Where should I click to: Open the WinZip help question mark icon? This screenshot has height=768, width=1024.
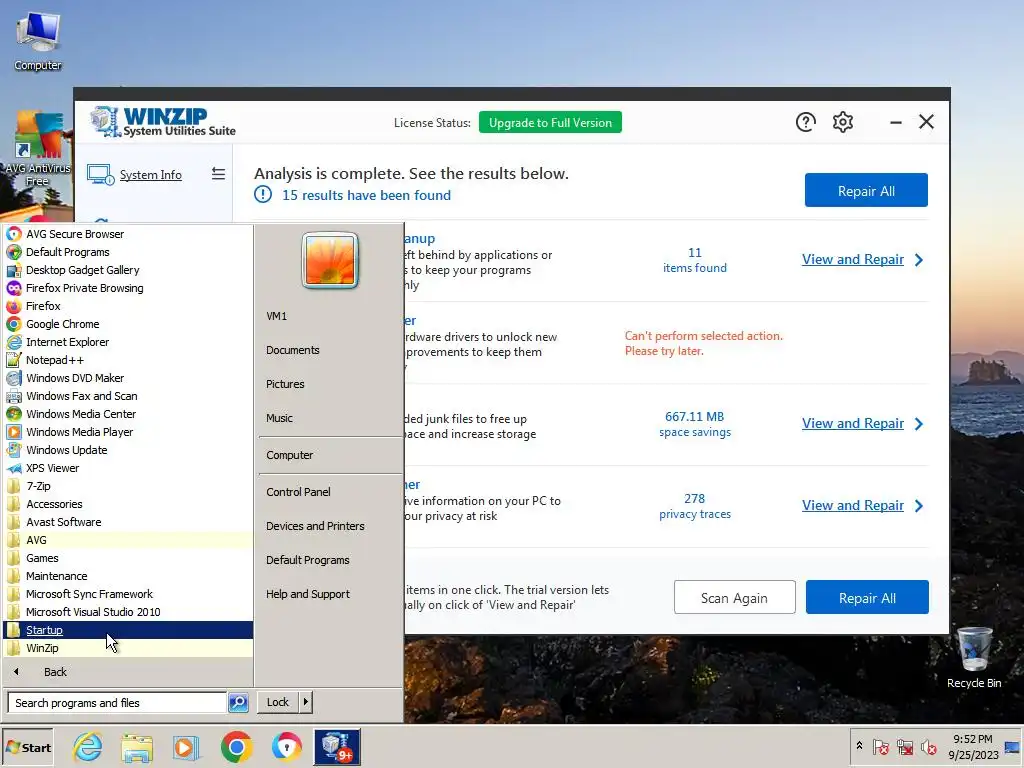click(x=805, y=122)
